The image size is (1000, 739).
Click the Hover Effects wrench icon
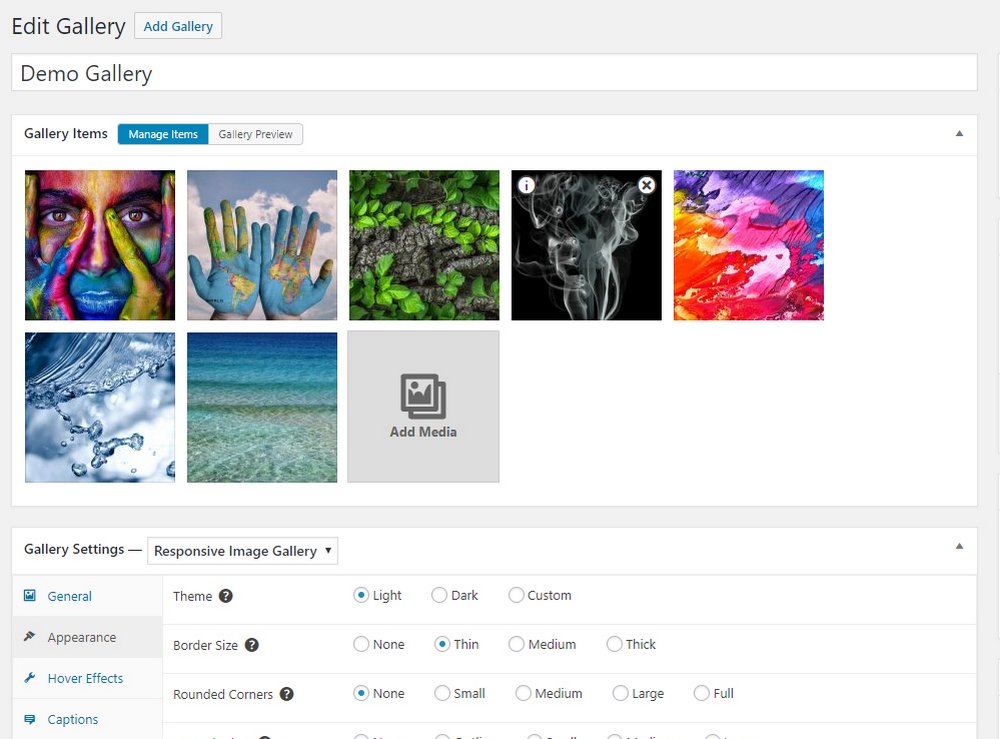(x=29, y=678)
